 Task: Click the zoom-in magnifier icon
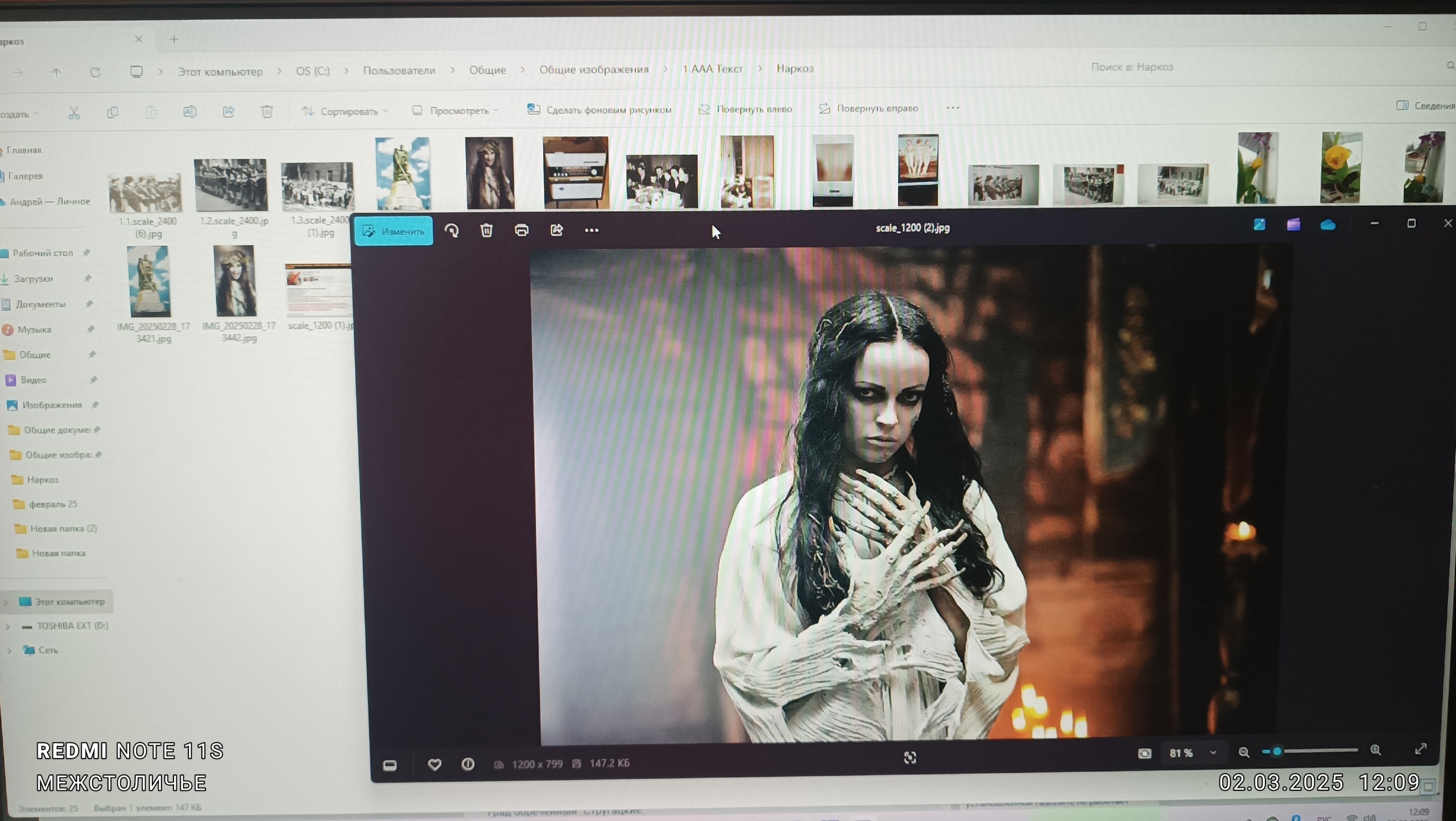pyautogui.click(x=1376, y=750)
